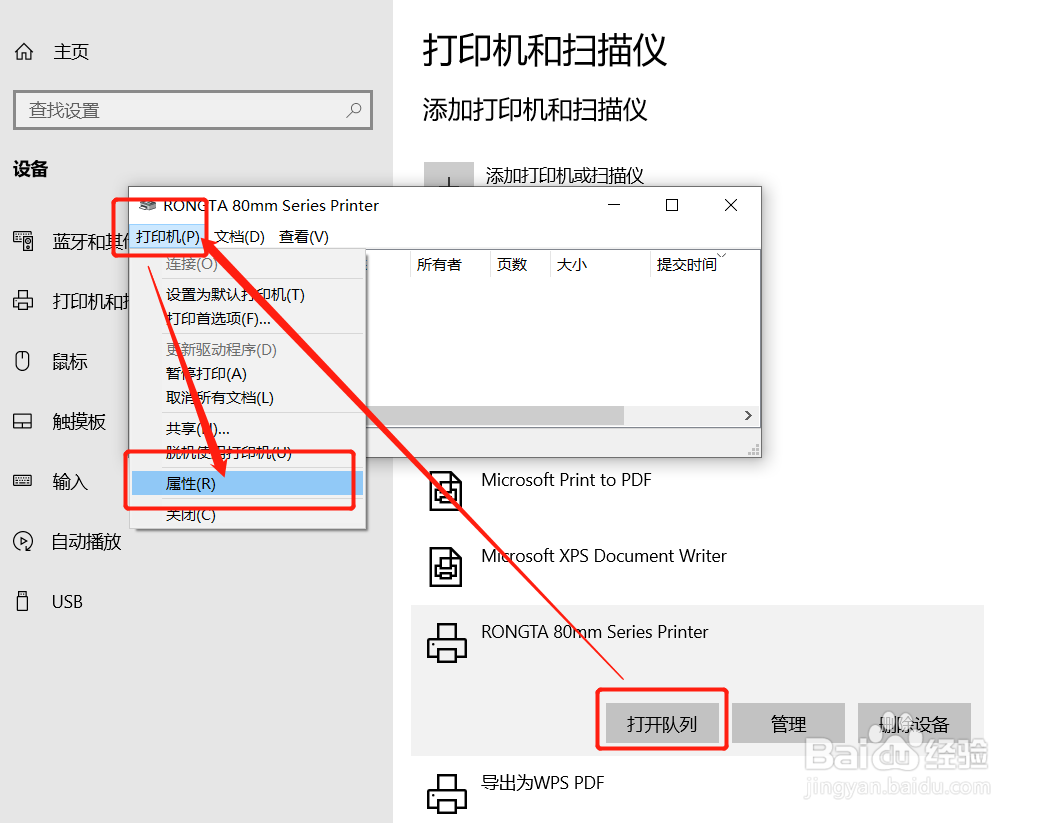The height and width of the screenshot is (823, 1048).
Task: Select Microsoft XPS Document Writer name
Action: [x=604, y=556]
